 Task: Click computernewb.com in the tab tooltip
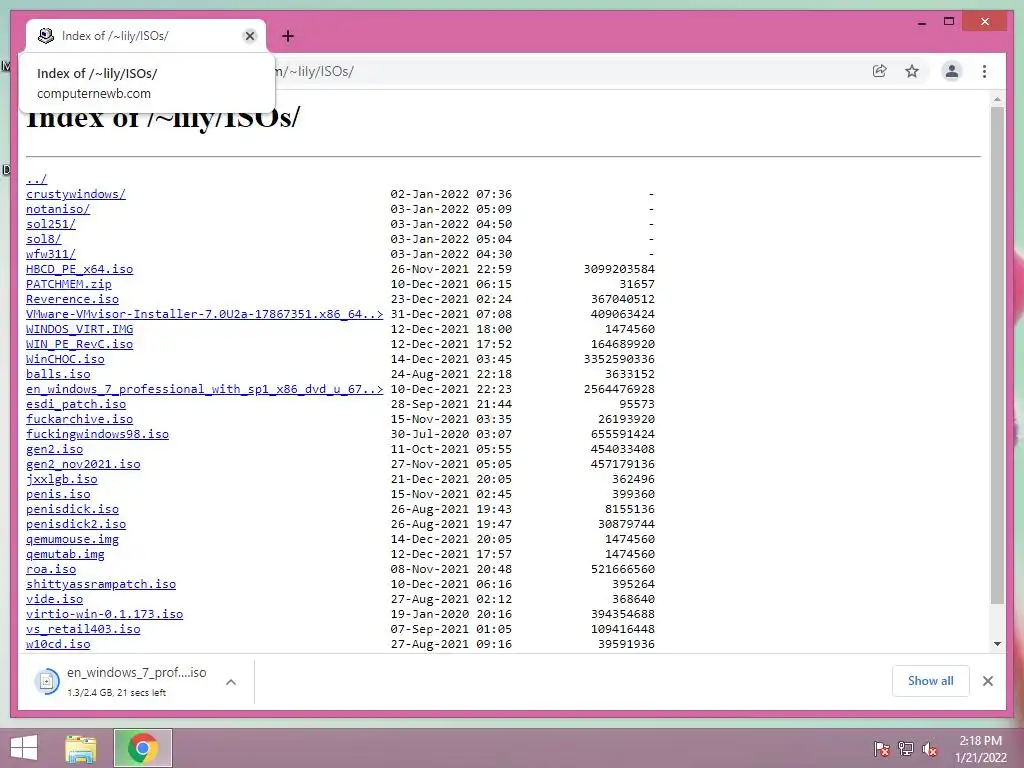click(x=94, y=93)
